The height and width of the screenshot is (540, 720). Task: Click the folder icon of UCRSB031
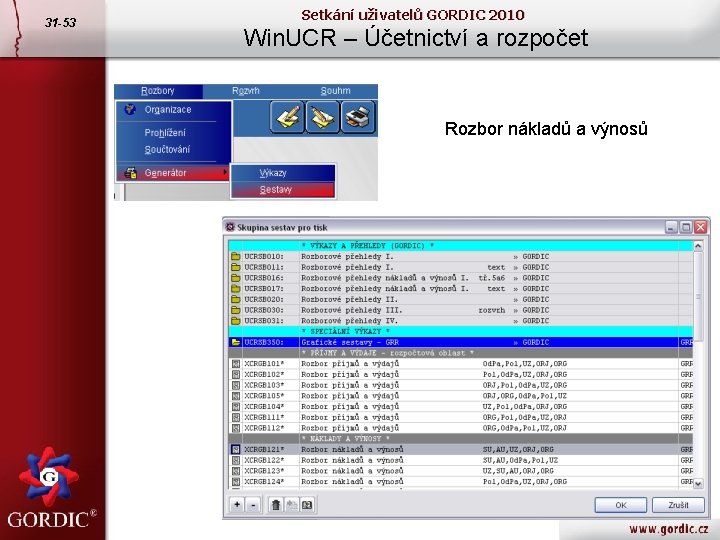[236, 321]
